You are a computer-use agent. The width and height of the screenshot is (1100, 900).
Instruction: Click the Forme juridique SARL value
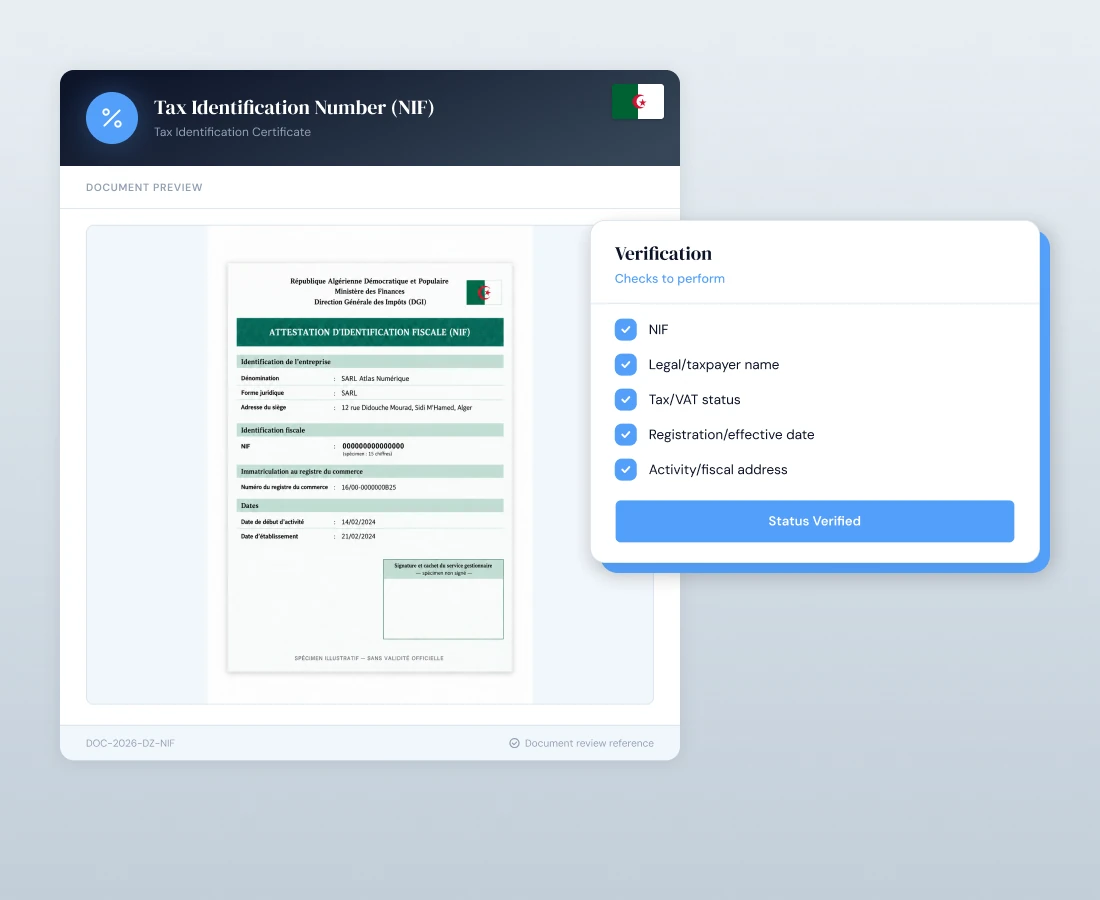(x=349, y=393)
